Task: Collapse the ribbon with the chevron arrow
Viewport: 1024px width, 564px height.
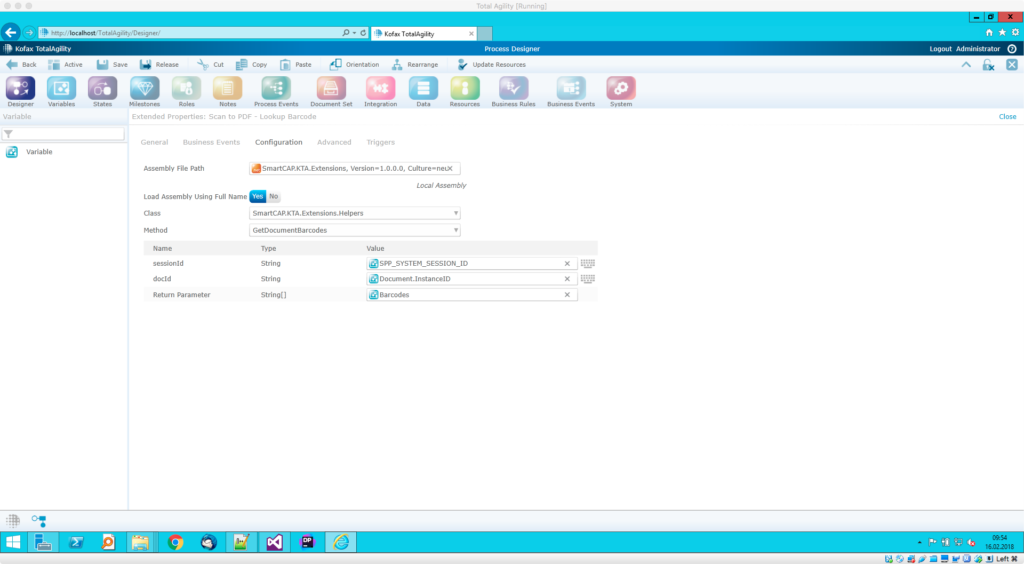Action: [x=966, y=64]
